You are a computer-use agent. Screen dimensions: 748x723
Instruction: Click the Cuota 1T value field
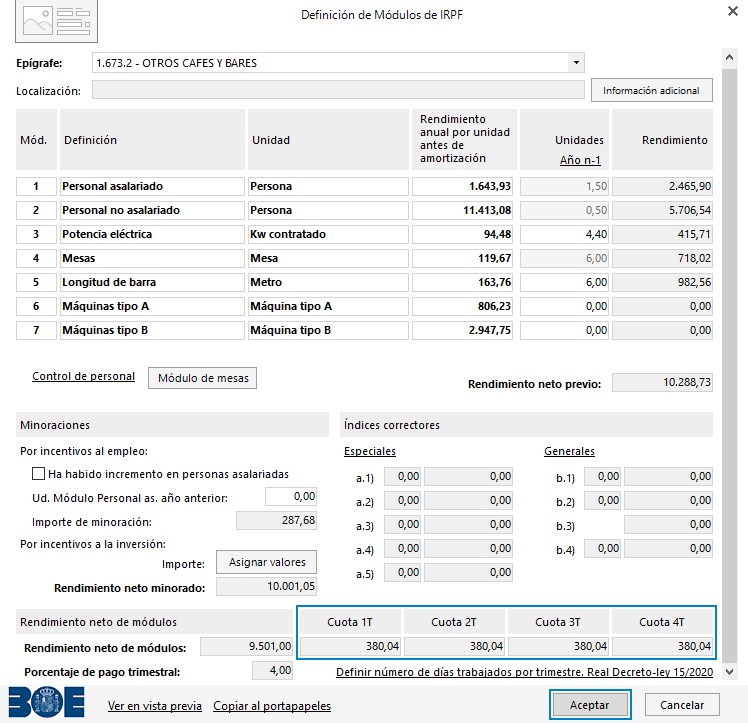350,646
